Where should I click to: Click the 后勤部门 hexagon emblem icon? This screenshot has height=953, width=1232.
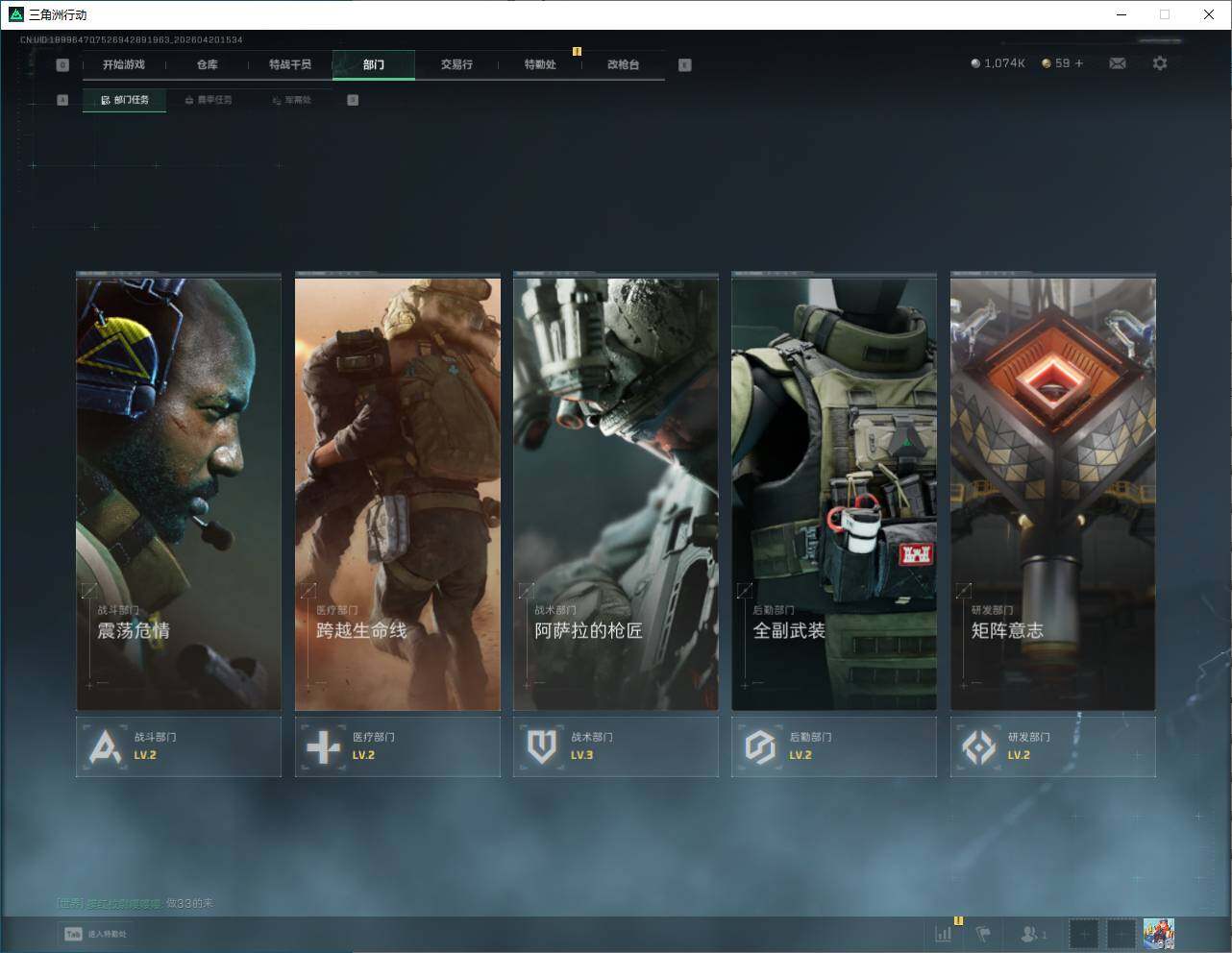(x=760, y=746)
